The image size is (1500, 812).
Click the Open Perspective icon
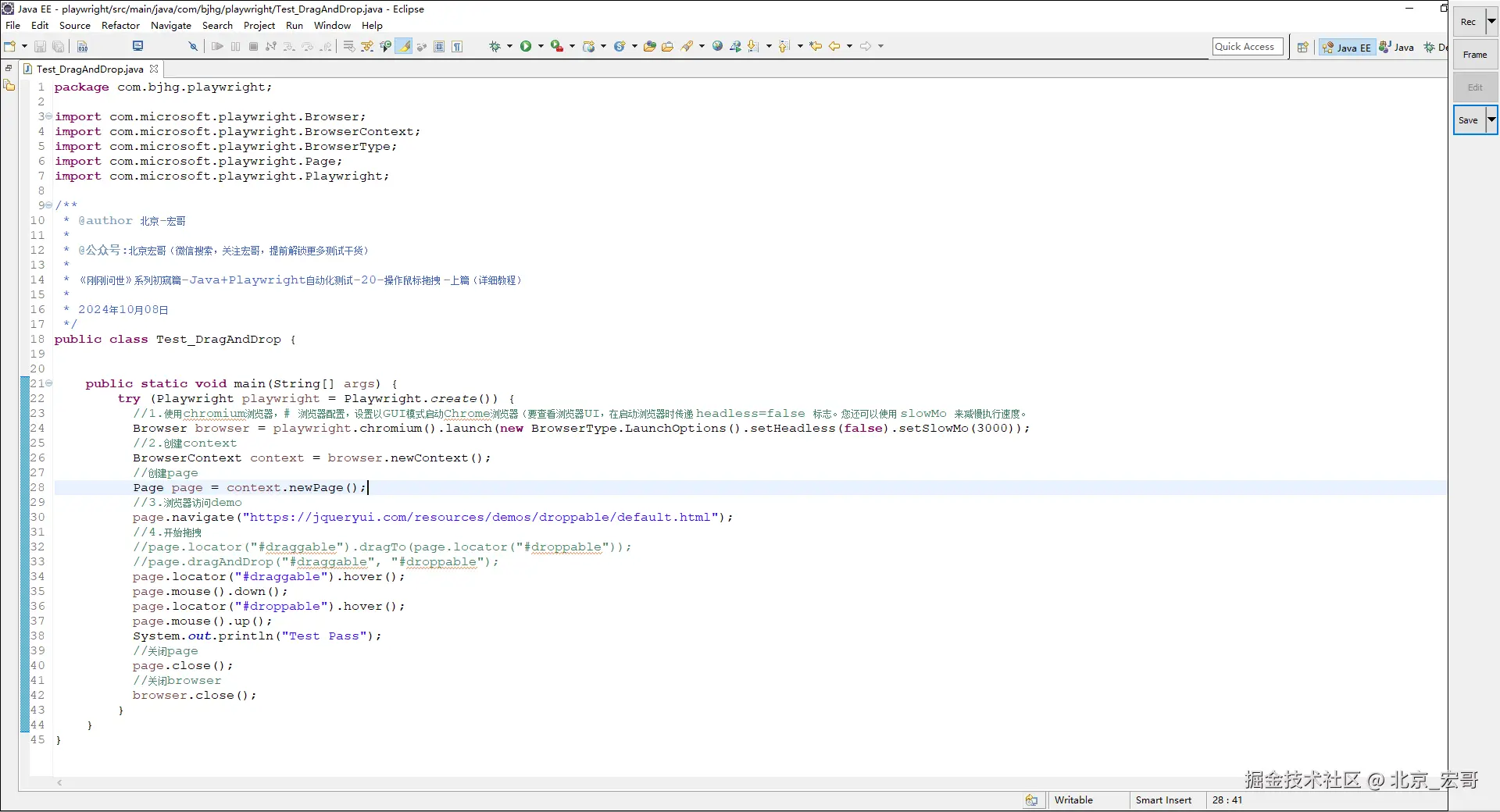1302,48
